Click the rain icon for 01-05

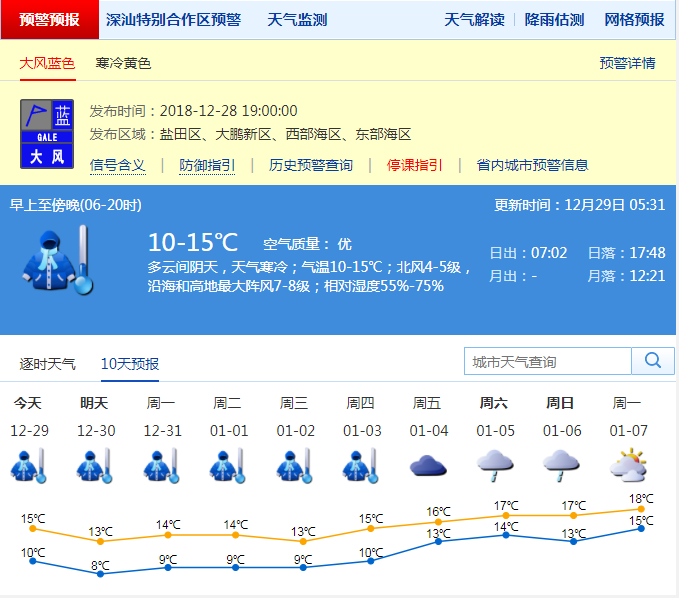pos(494,465)
